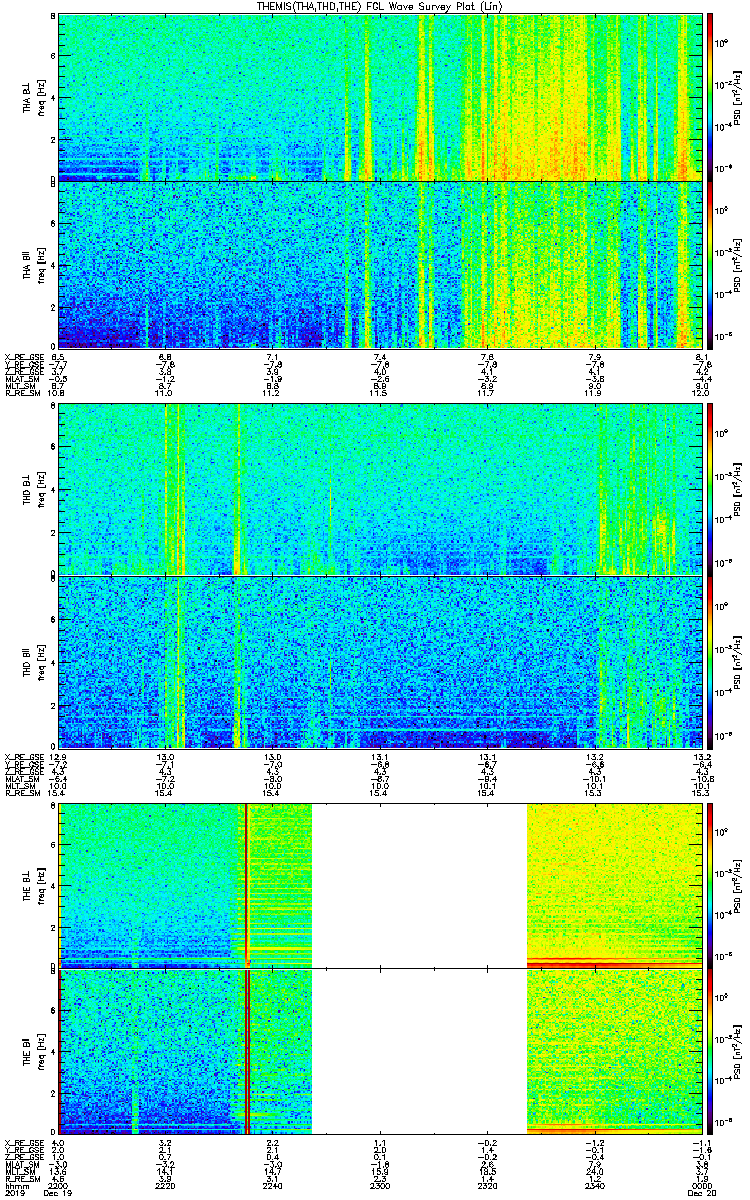The image size is (750, 1200).
Task: Click the '10.8' R_RE_SM value under THA
Action: point(58,394)
